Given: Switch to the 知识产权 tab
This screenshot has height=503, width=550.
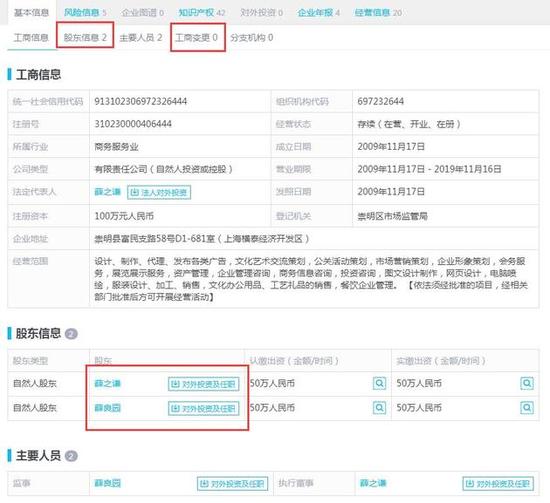Looking at the screenshot, I should [202, 13].
